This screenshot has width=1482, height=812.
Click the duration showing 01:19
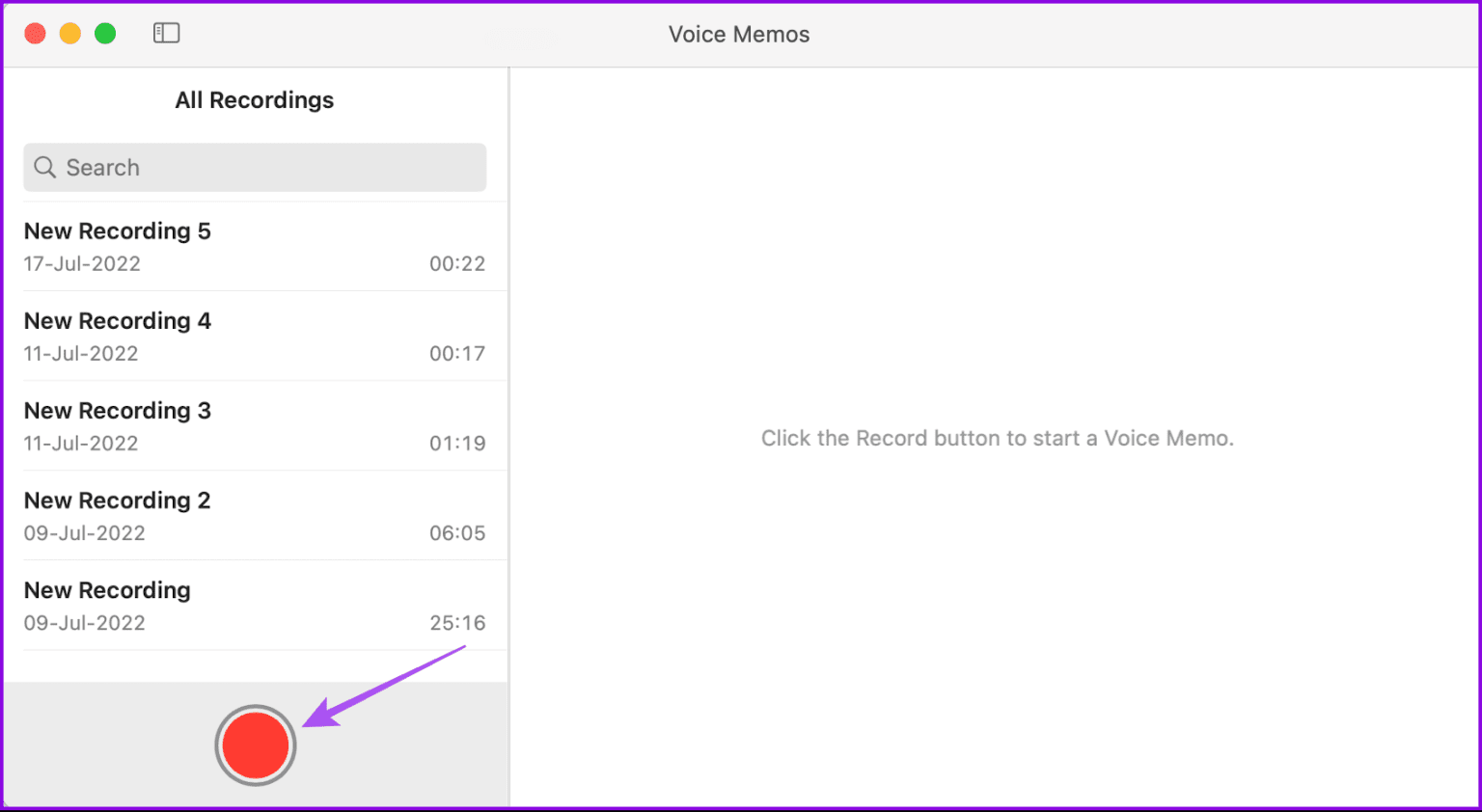click(x=458, y=443)
